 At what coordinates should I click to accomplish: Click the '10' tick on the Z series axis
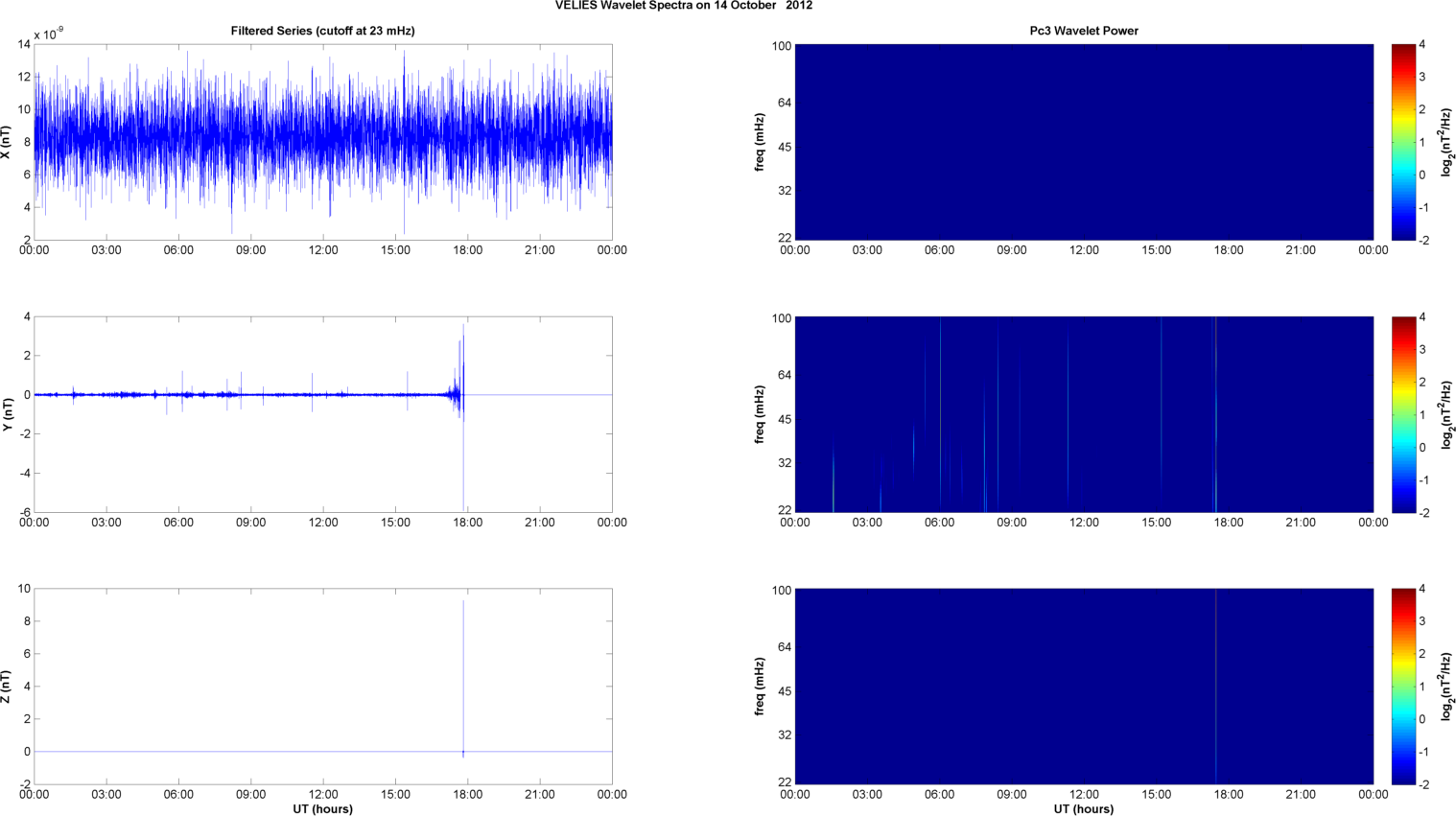coord(24,589)
